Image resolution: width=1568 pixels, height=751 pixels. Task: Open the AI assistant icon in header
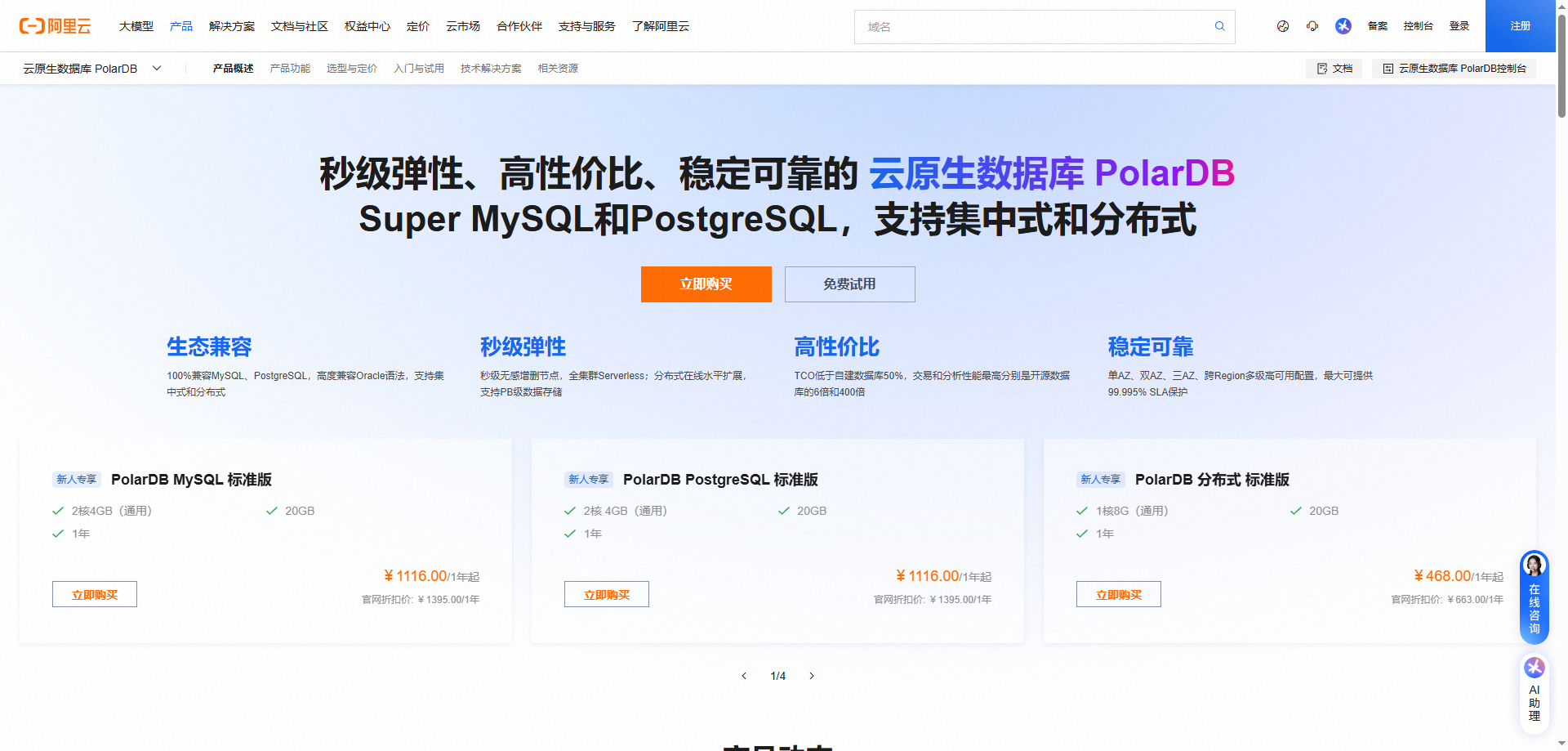pos(1343,26)
